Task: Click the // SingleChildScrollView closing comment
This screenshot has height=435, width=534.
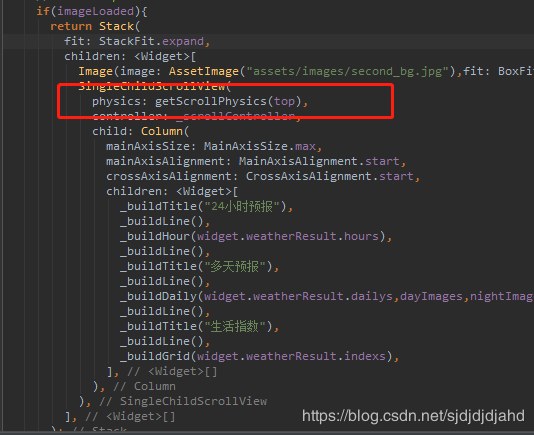Action: [183, 401]
